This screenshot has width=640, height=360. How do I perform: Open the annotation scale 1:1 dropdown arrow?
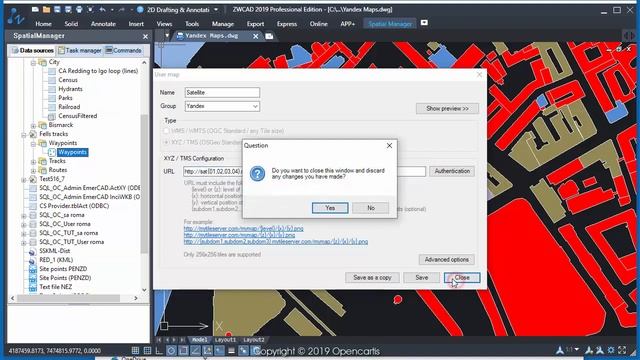coord(577,350)
